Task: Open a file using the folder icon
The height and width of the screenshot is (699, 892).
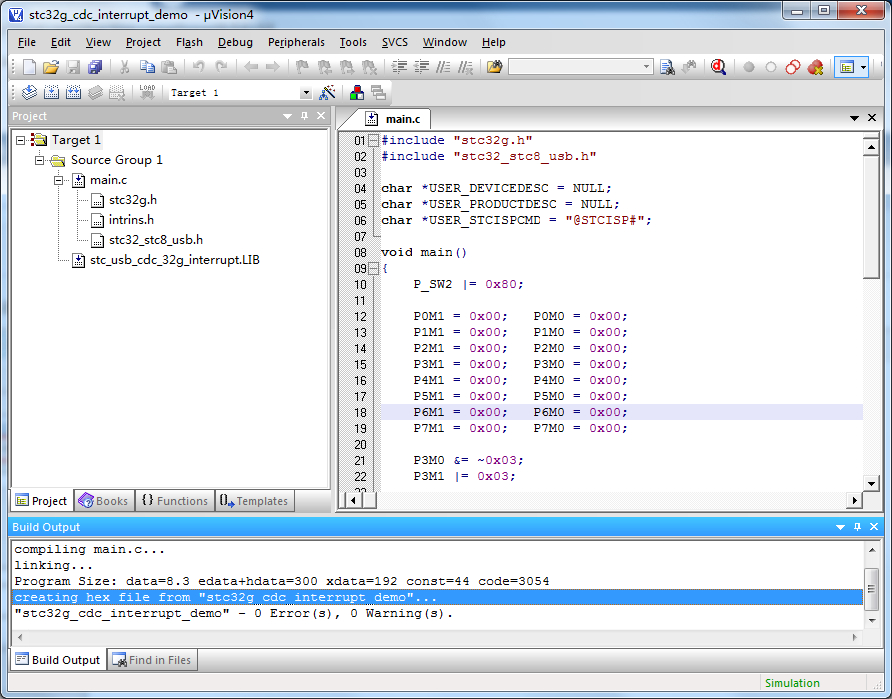Action: point(51,67)
